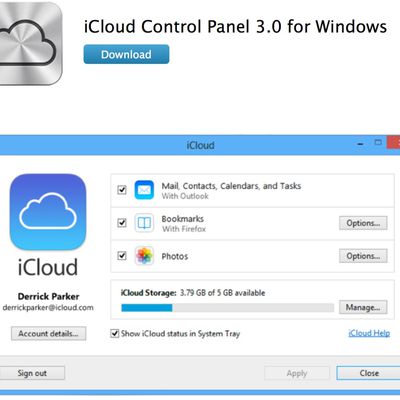This screenshot has height=400, width=400.
Task: Uncheck the Bookmarks checkbox
Action: coord(122,222)
